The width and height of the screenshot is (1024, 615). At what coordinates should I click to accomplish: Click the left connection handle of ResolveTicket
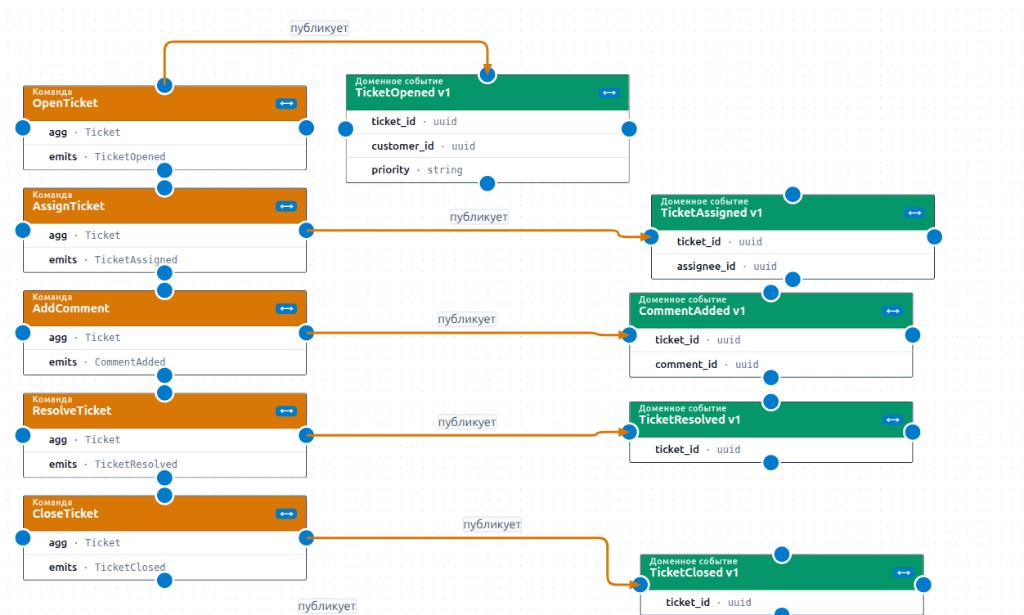click(23, 435)
